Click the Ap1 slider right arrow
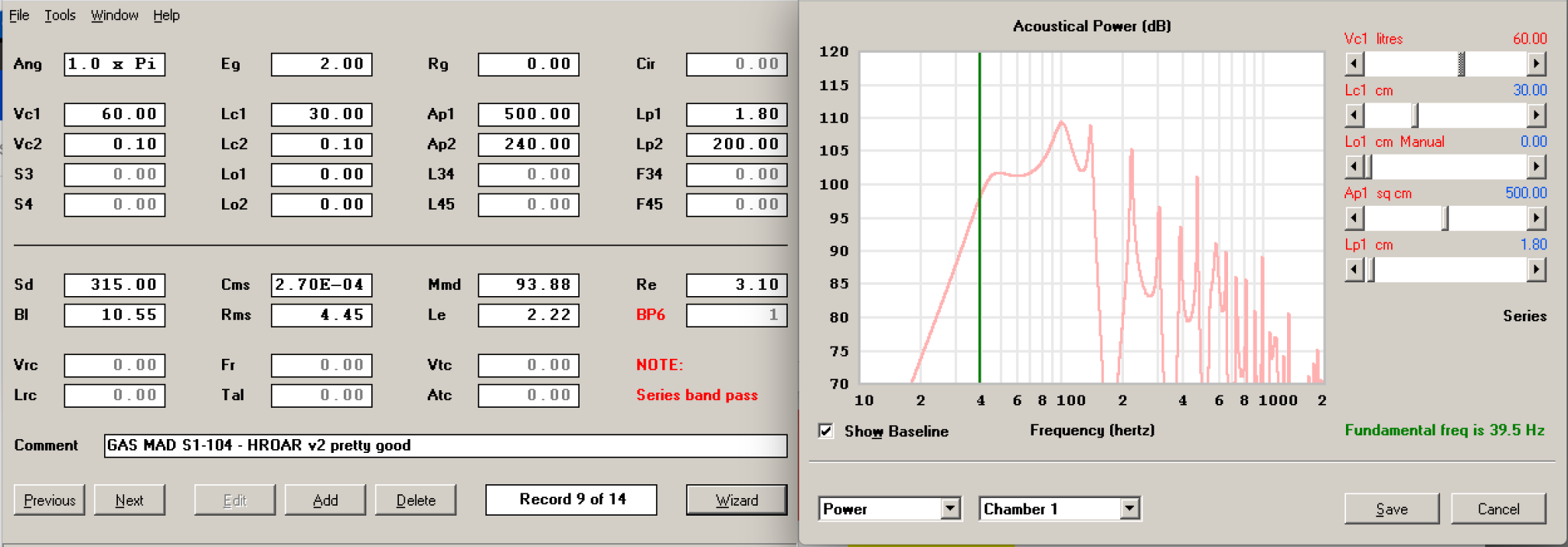 (1536, 218)
